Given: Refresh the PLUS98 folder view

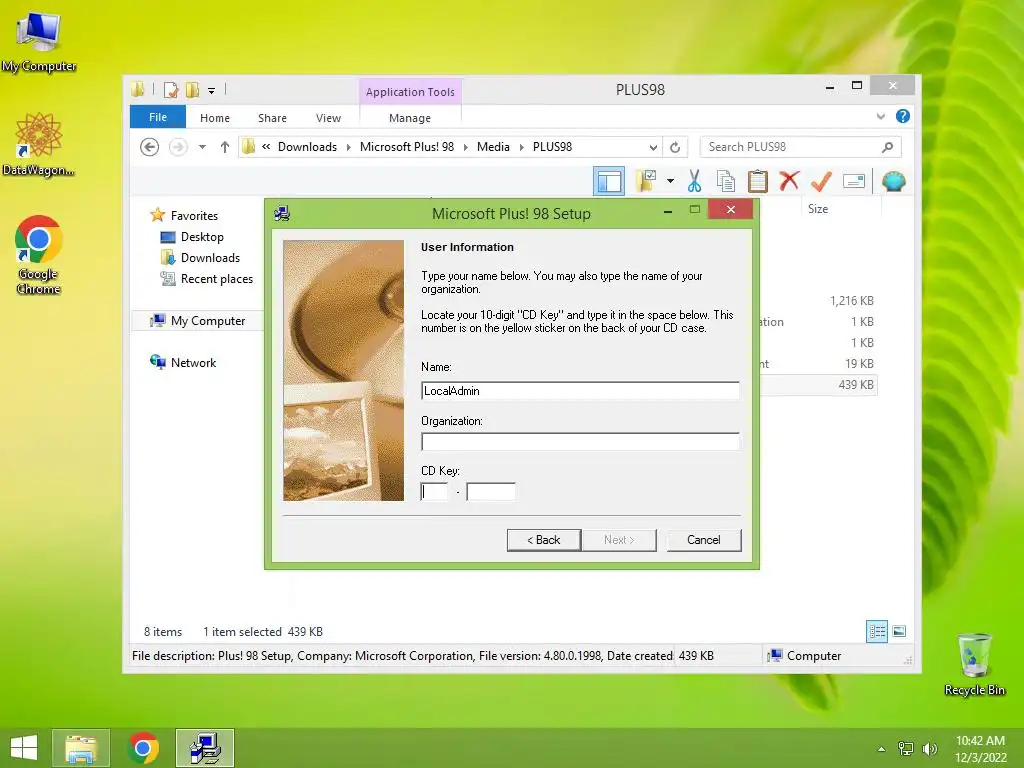Looking at the screenshot, I should point(675,147).
